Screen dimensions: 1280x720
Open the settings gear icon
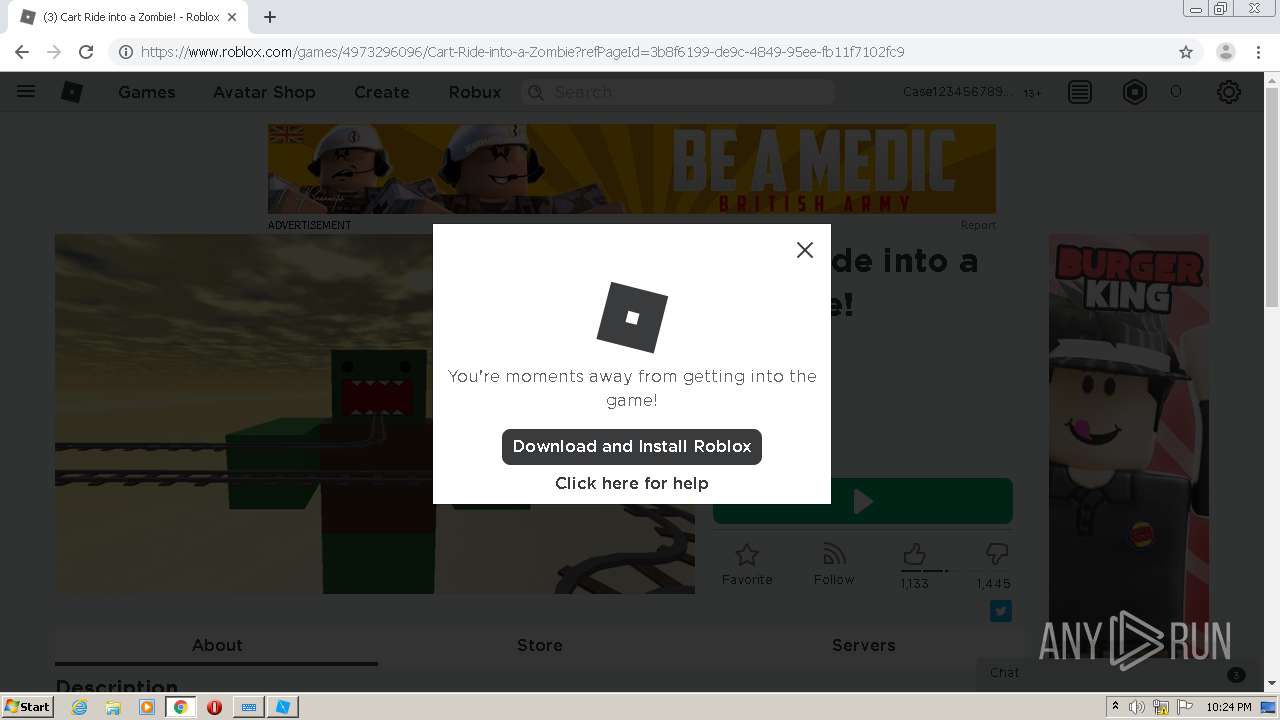1229,92
